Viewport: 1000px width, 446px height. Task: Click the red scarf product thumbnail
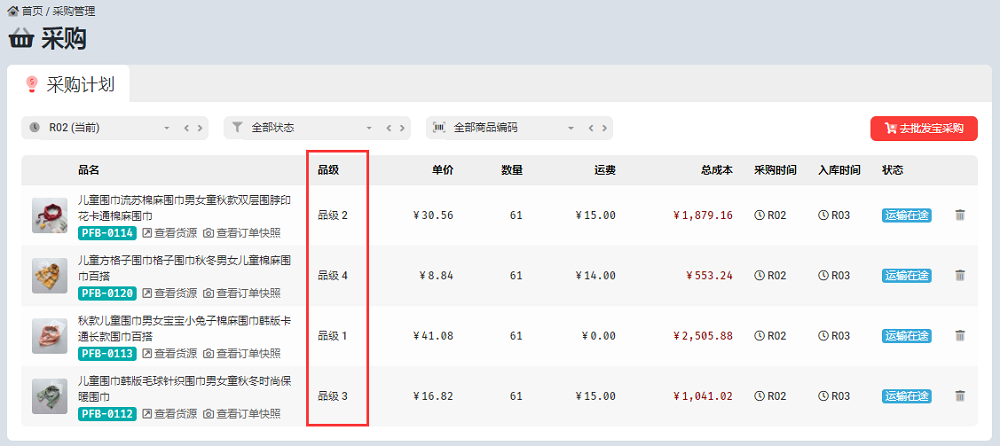(50, 215)
